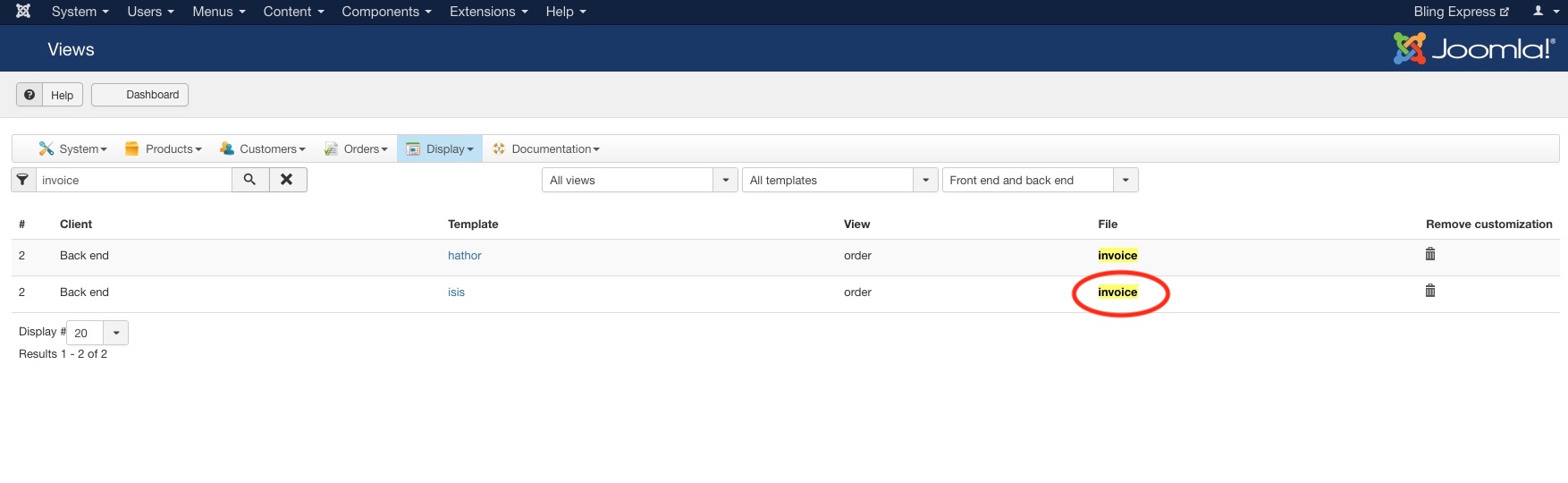Focus the invoice search input field

[x=134, y=180]
